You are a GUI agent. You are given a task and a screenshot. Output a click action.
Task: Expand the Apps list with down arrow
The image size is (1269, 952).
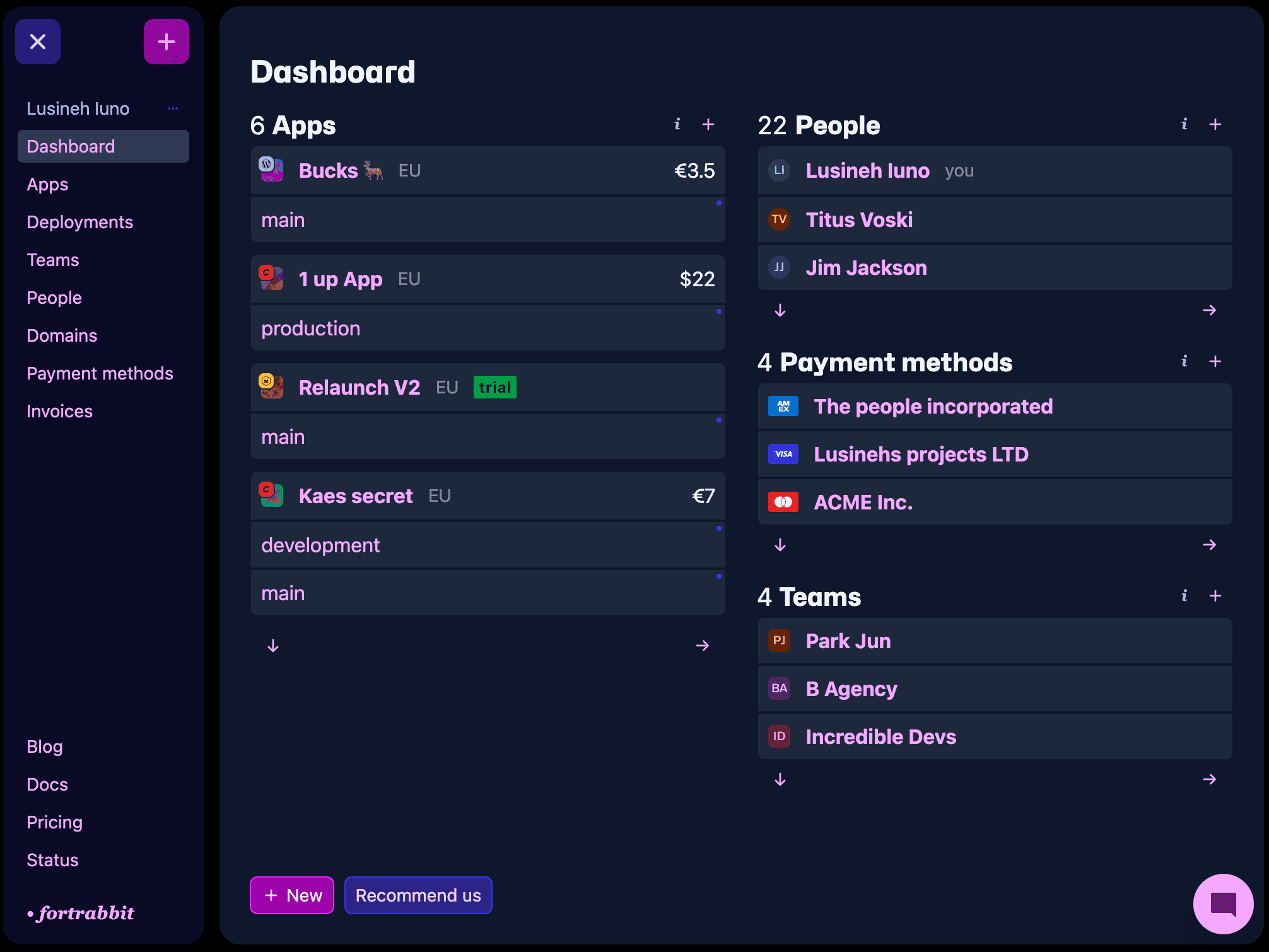tap(273, 646)
